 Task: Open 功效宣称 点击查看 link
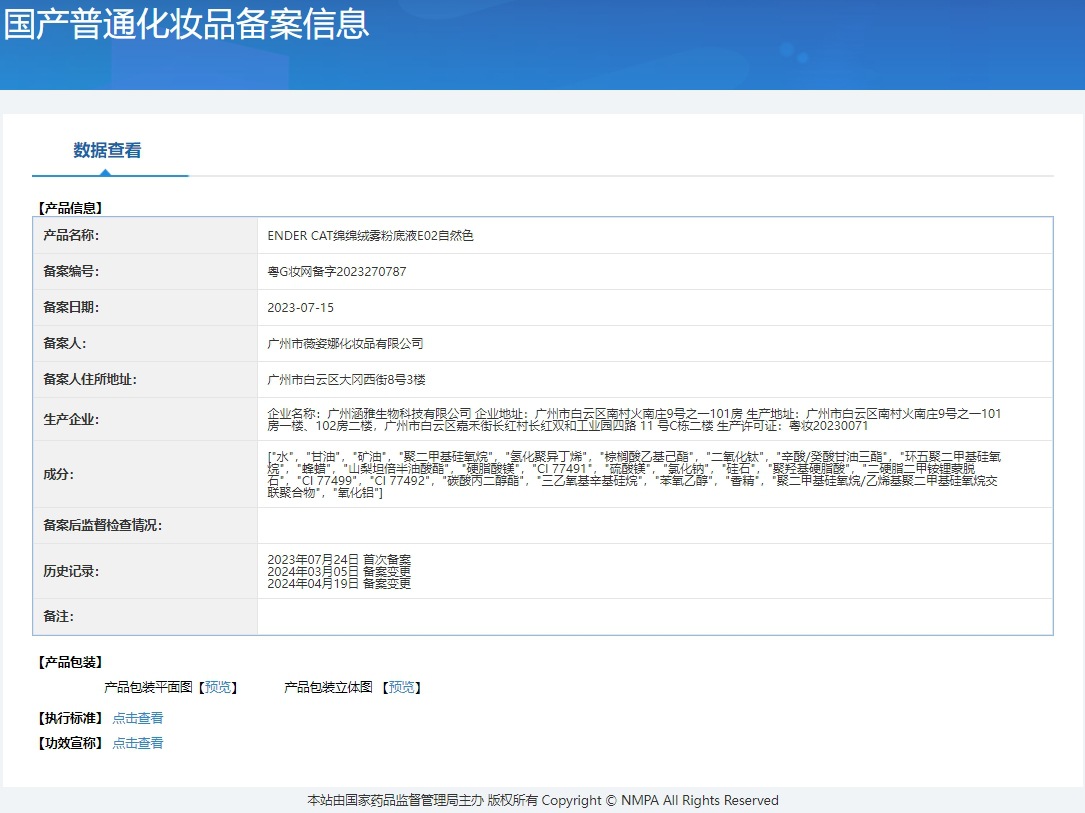pos(138,743)
